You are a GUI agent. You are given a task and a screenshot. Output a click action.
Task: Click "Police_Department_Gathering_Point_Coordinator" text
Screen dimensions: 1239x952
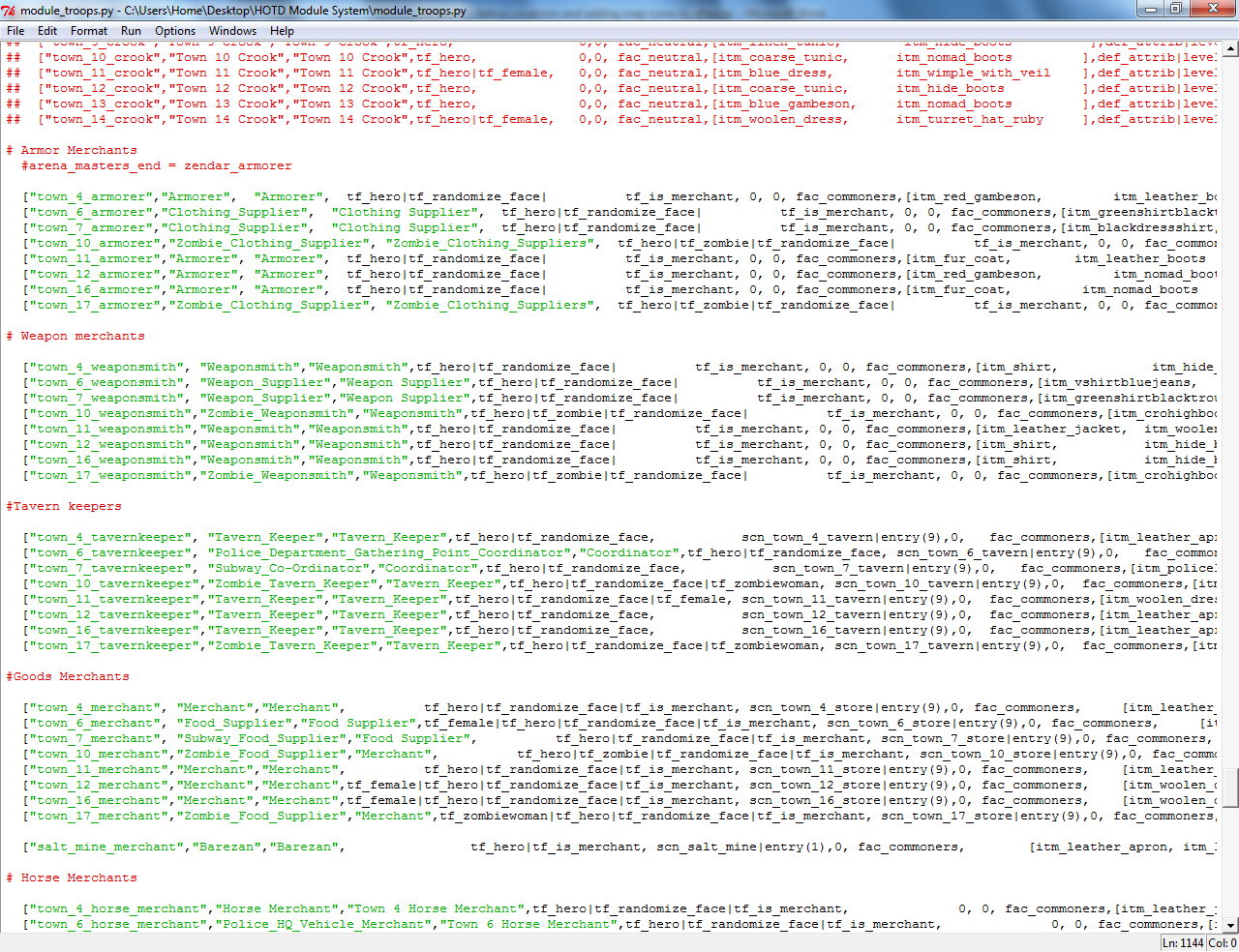(x=389, y=552)
